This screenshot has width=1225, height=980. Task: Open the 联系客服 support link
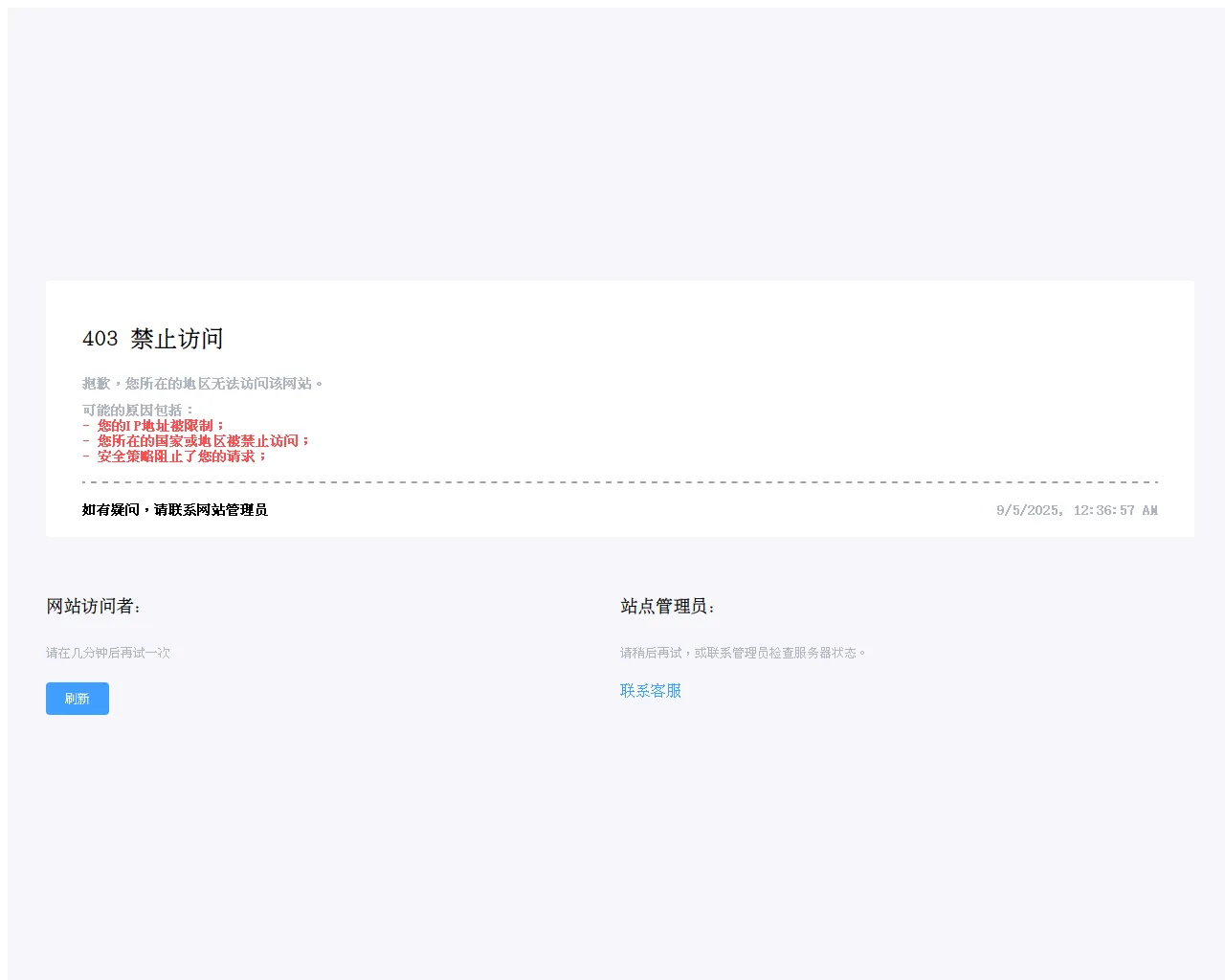point(651,691)
